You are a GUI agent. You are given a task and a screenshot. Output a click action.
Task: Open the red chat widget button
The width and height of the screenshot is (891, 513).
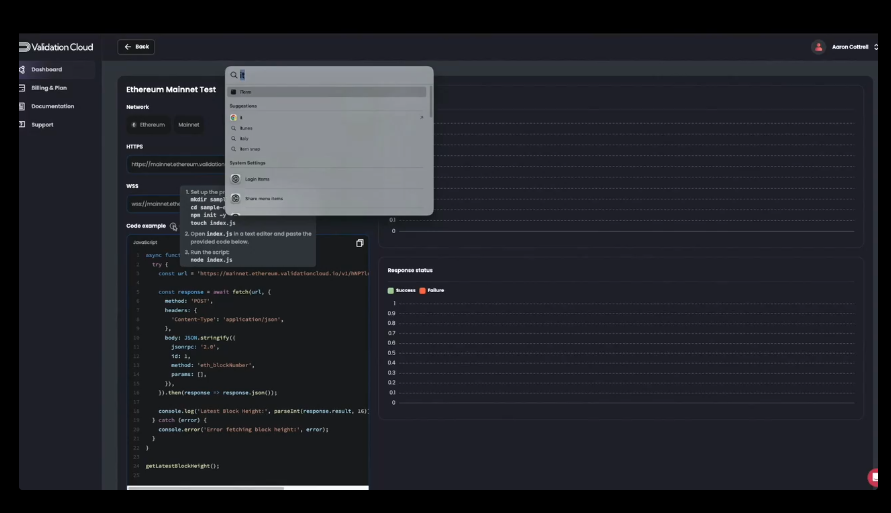pyautogui.click(x=873, y=478)
